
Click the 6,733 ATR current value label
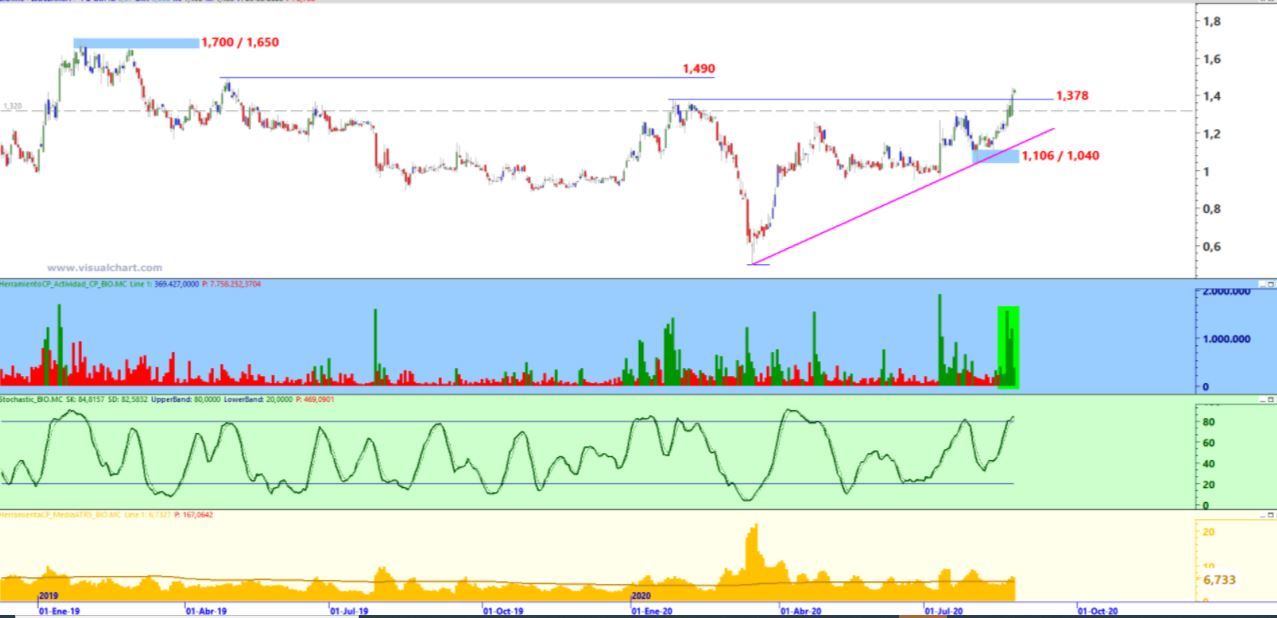[1219, 579]
